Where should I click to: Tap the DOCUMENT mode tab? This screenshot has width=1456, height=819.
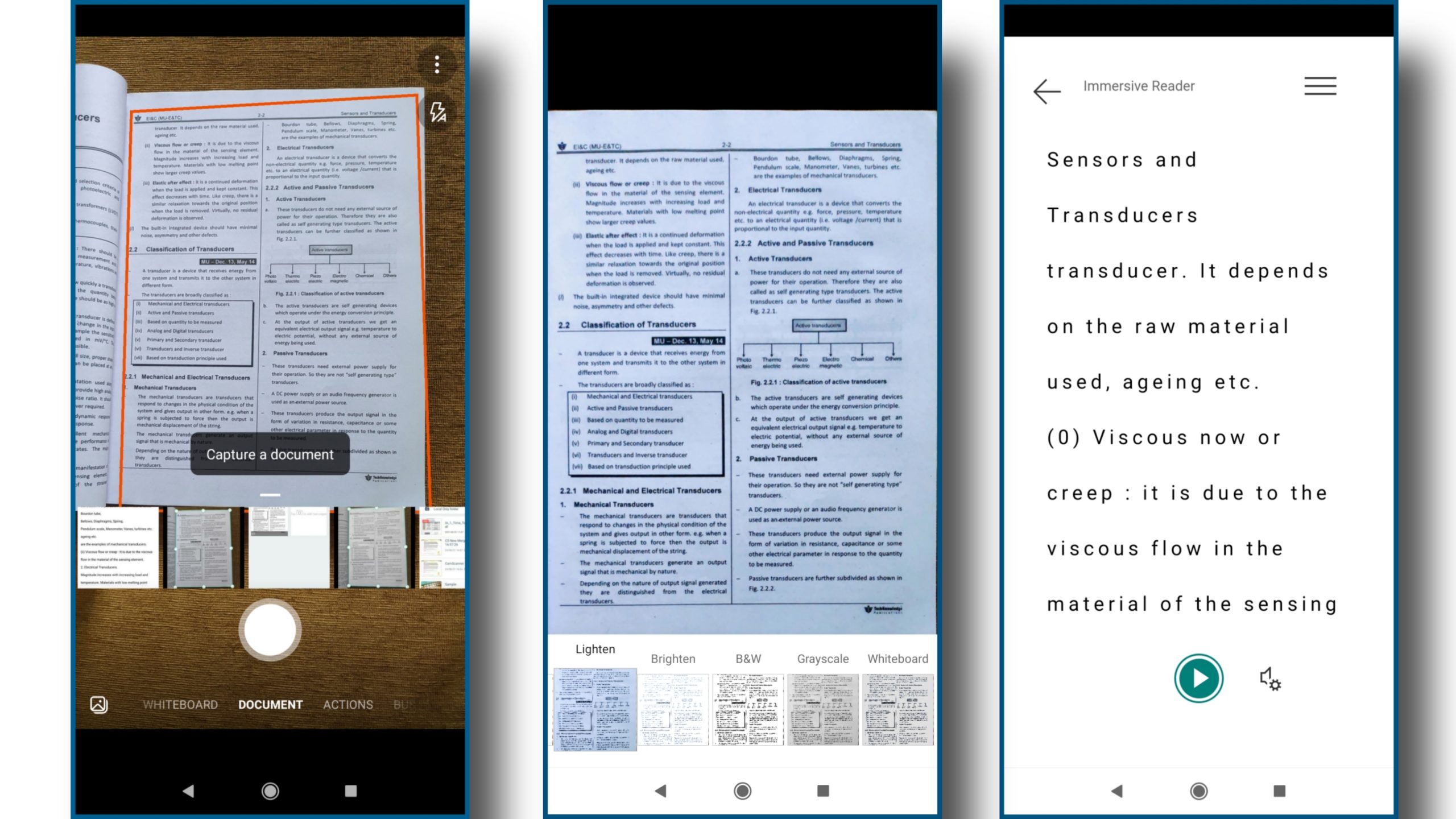[x=270, y=704]
